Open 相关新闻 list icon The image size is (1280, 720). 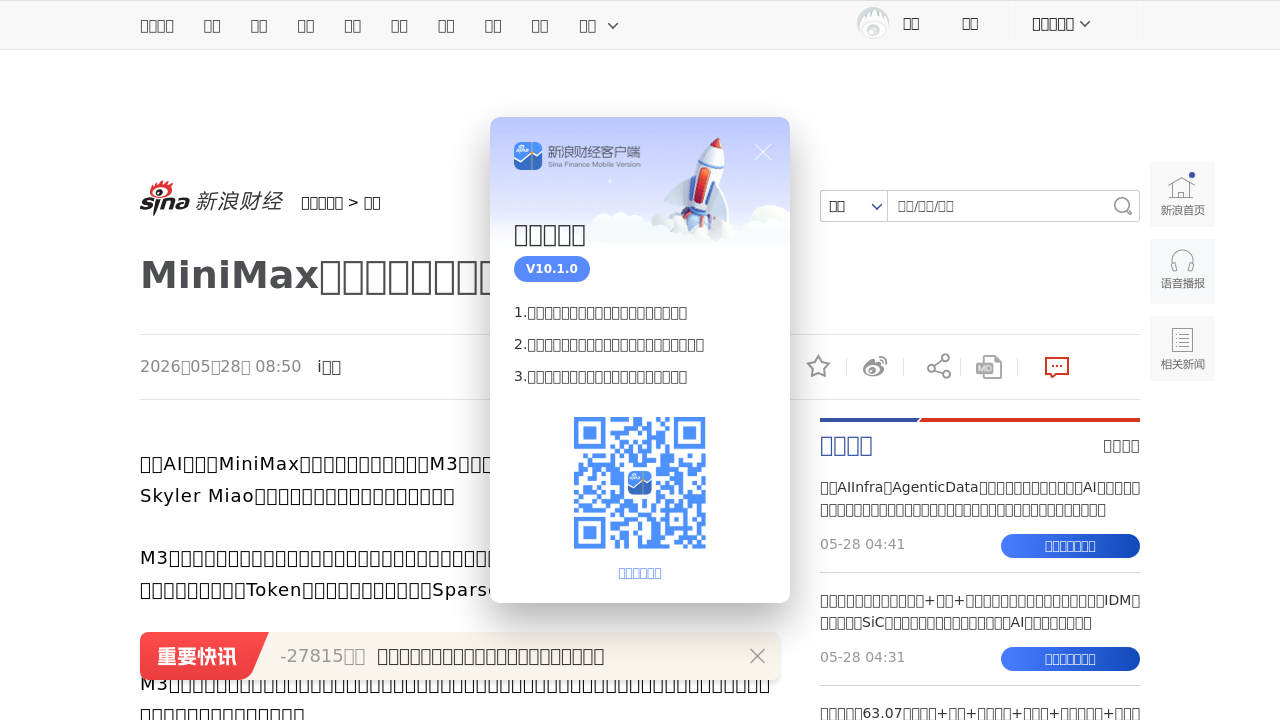1182,348
